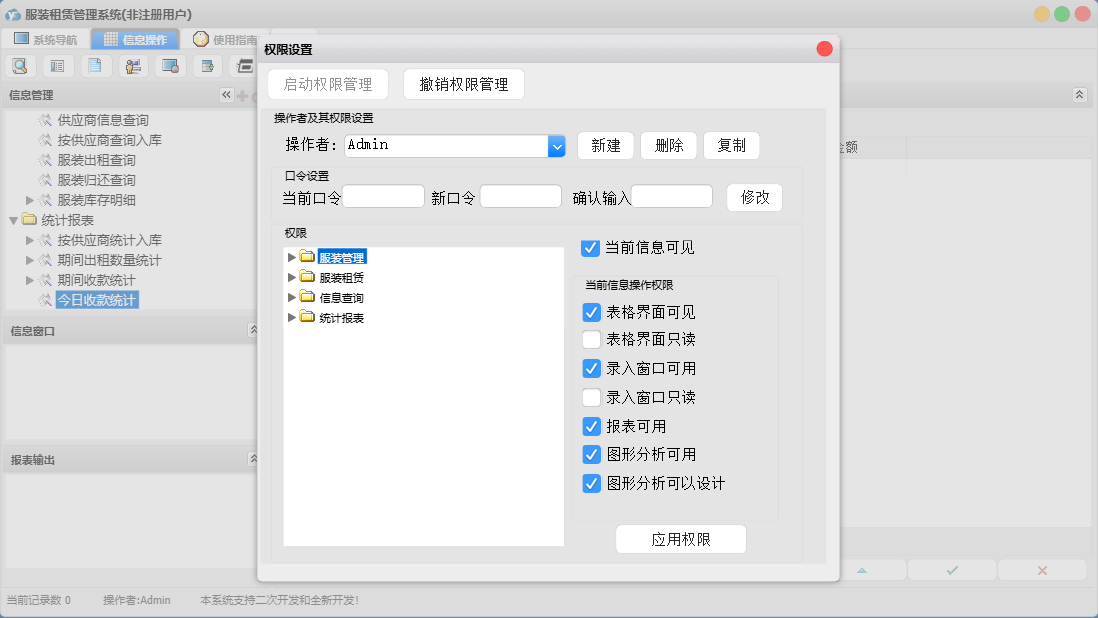
Task: Select 按供应商查询入库 in the sidebar tree
Action: (109, 140)
